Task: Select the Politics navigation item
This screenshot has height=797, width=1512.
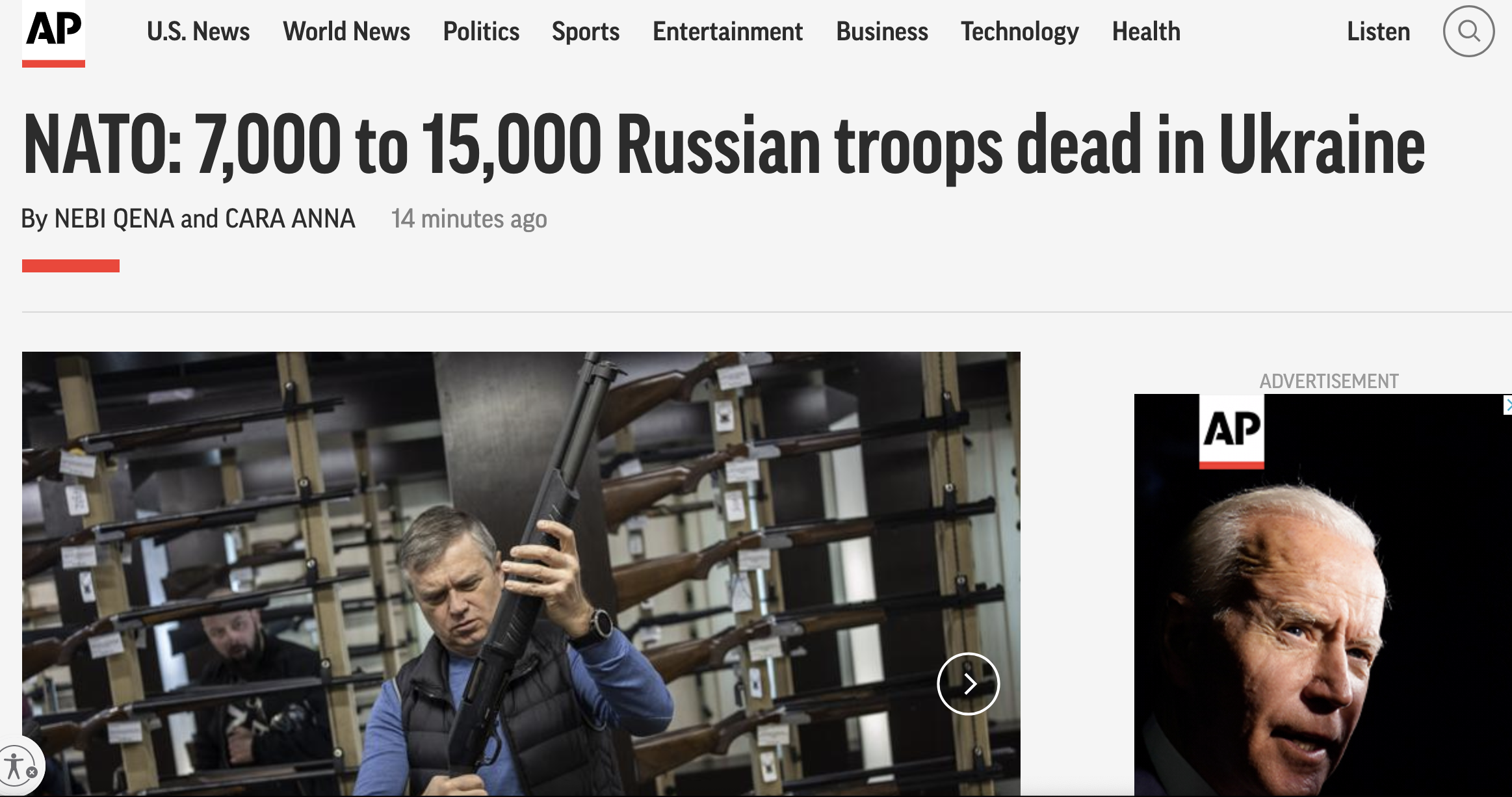Action: click(x=481, y=31)
